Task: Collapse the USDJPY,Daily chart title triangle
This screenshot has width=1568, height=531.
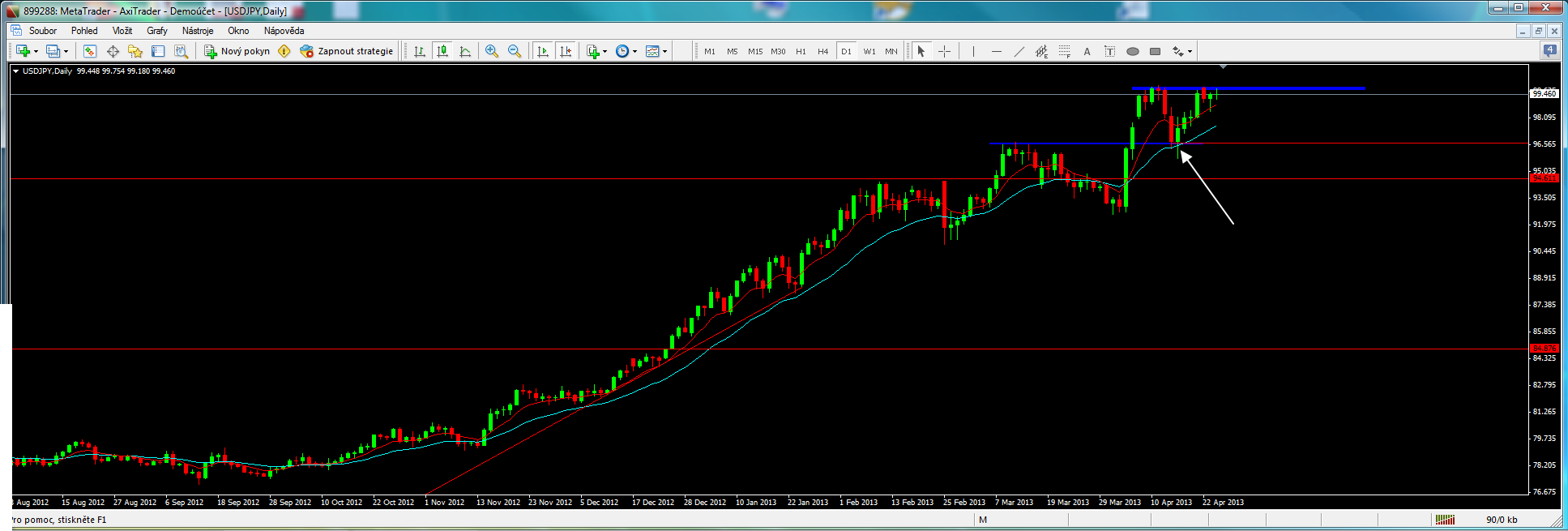Action: 15,71
